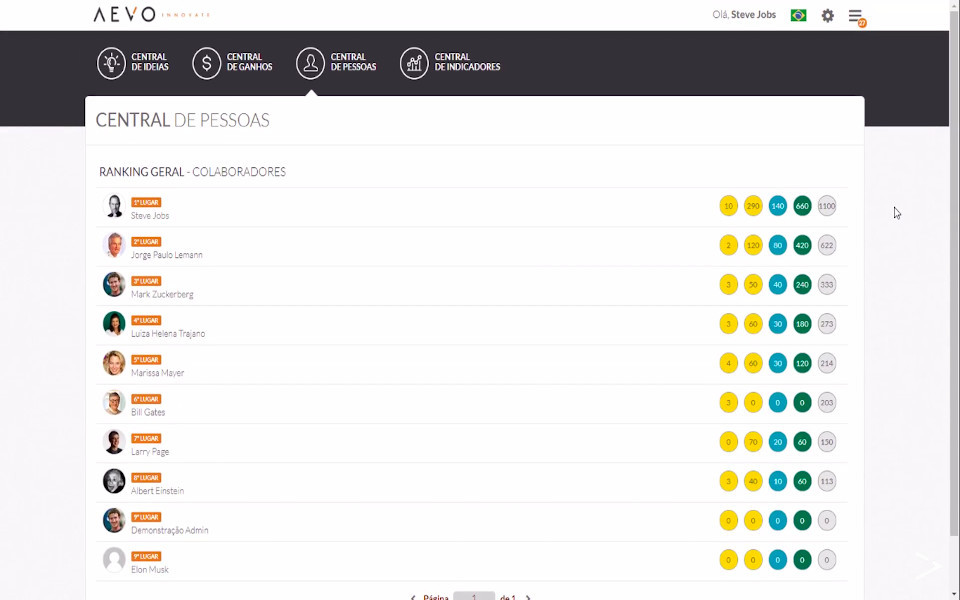Image resolution: width=960 pixels, height=600 pixels.
Task: Click Marissa Mayer name
Action: click(157, 373)
